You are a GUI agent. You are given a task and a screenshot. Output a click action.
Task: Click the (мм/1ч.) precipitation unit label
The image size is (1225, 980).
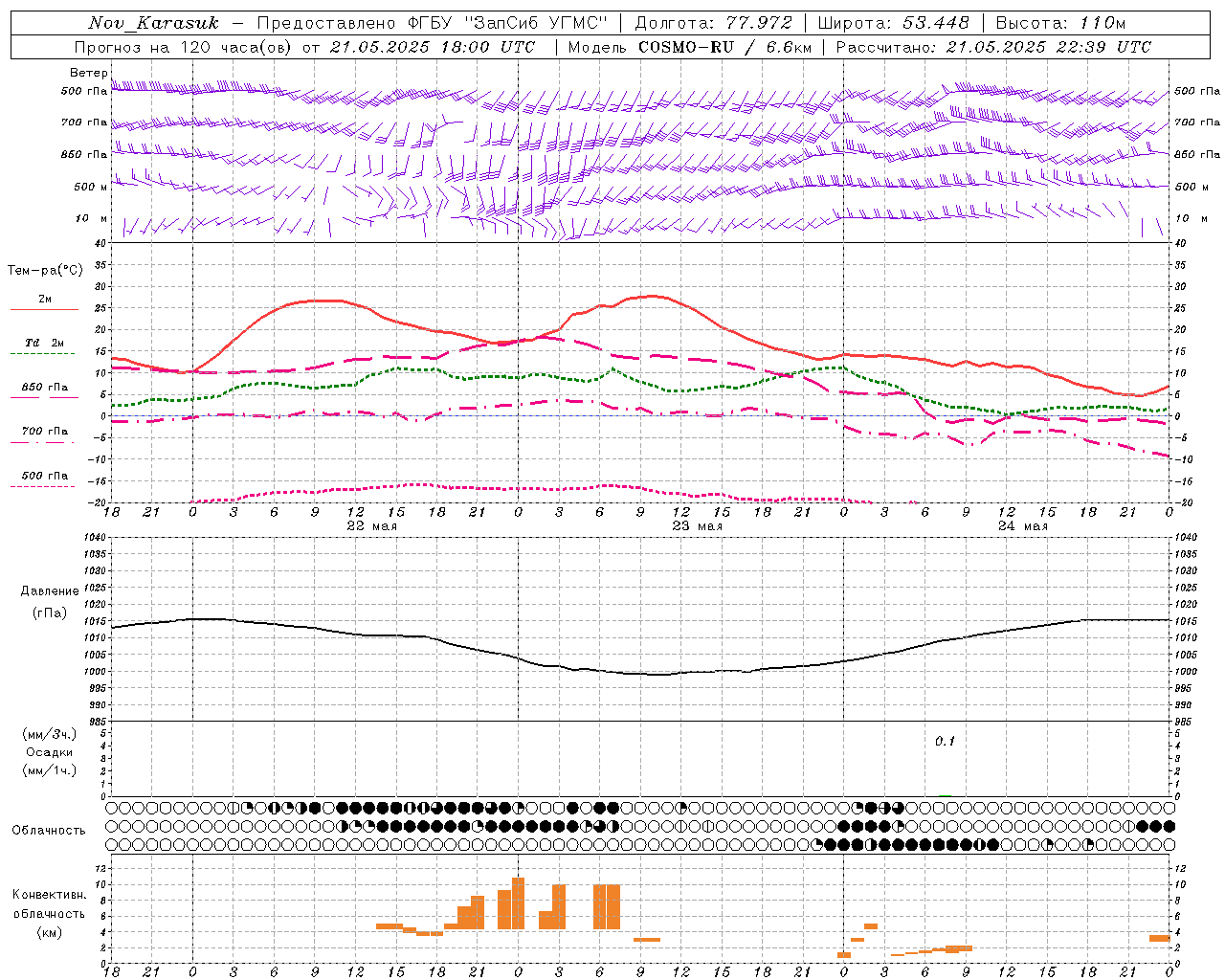[x=50, y=770]
